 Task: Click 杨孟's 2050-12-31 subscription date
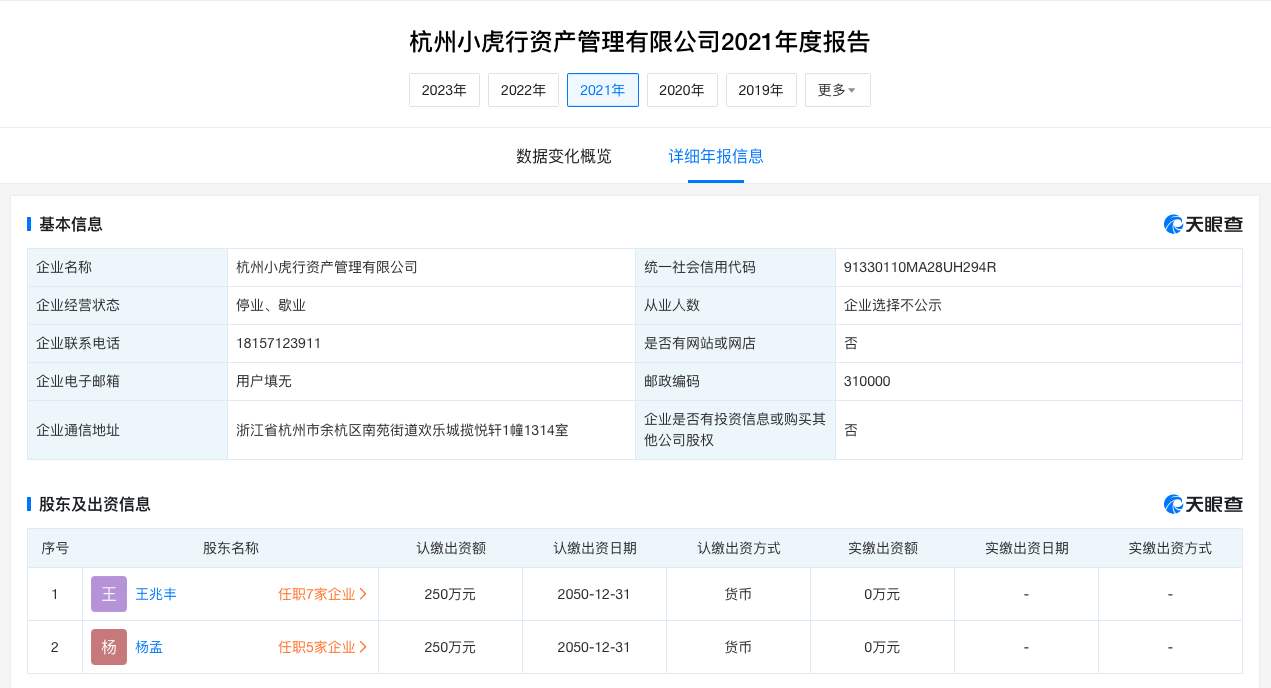[x=594, y=647]
